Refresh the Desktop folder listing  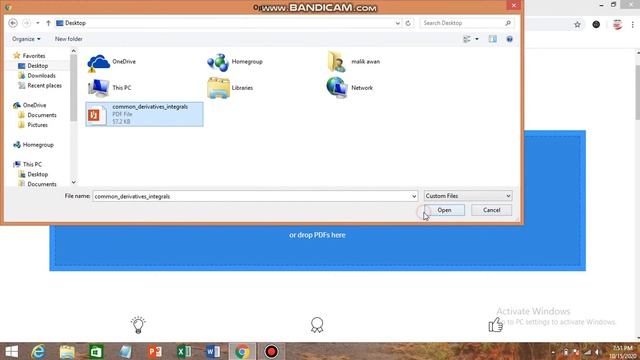click(x=408, y=23)
